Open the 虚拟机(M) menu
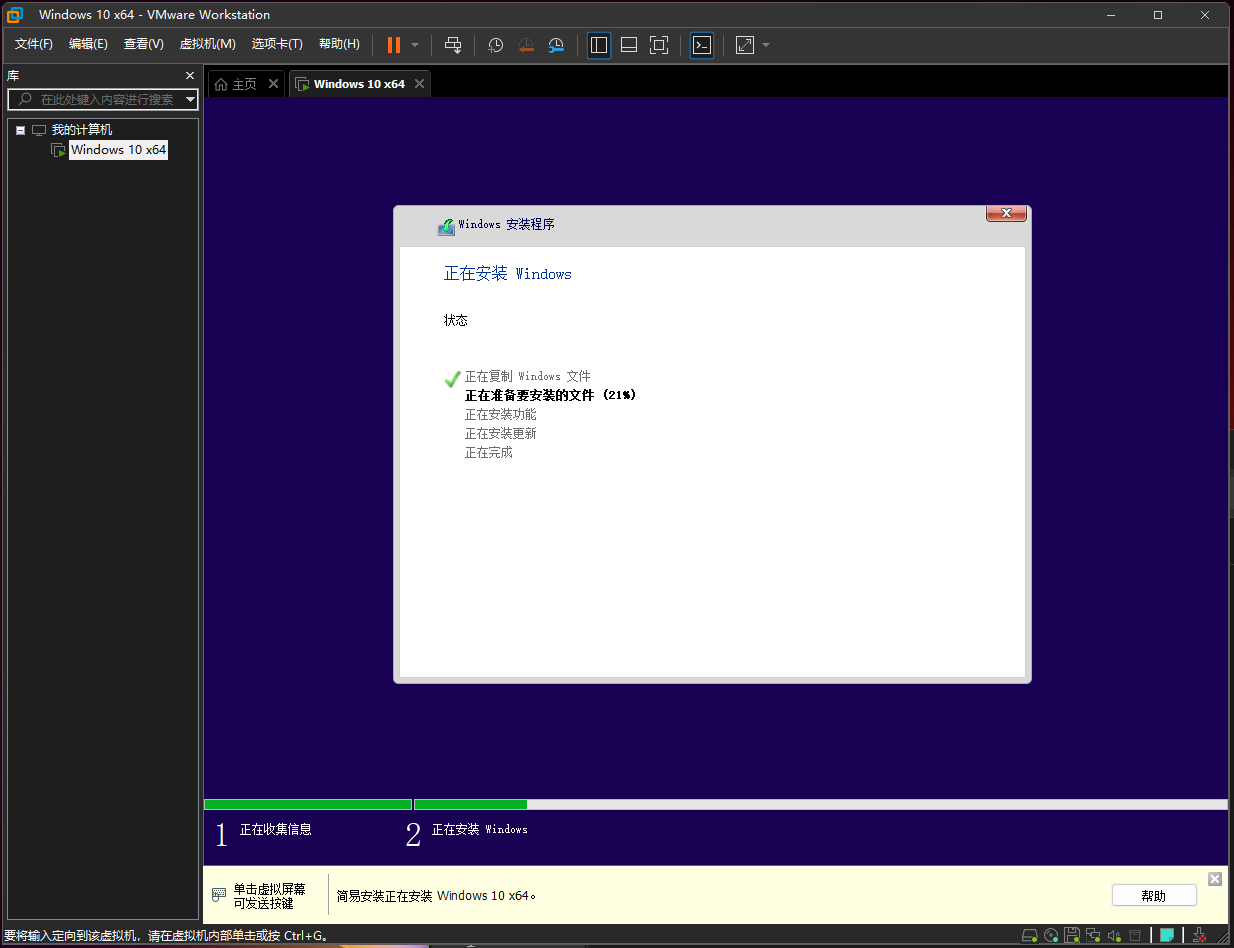This screenshot has height=948, width=1234. [x=207, y=44]
